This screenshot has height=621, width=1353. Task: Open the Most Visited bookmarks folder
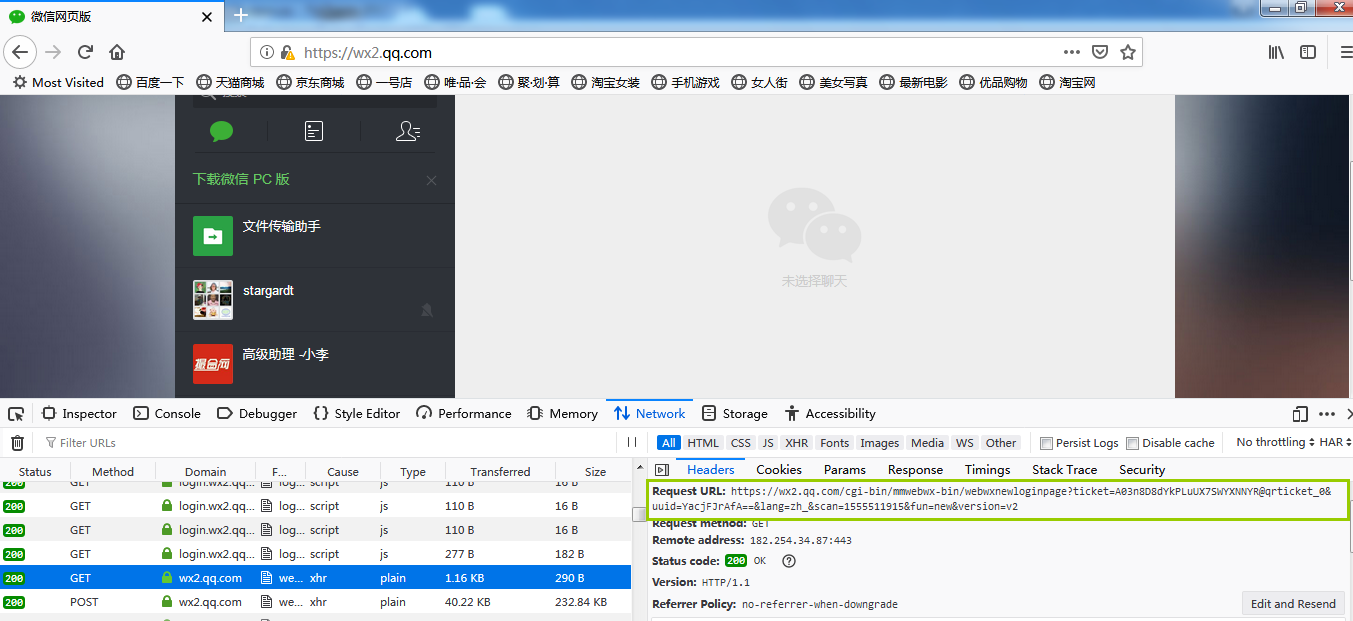(58, 82)
